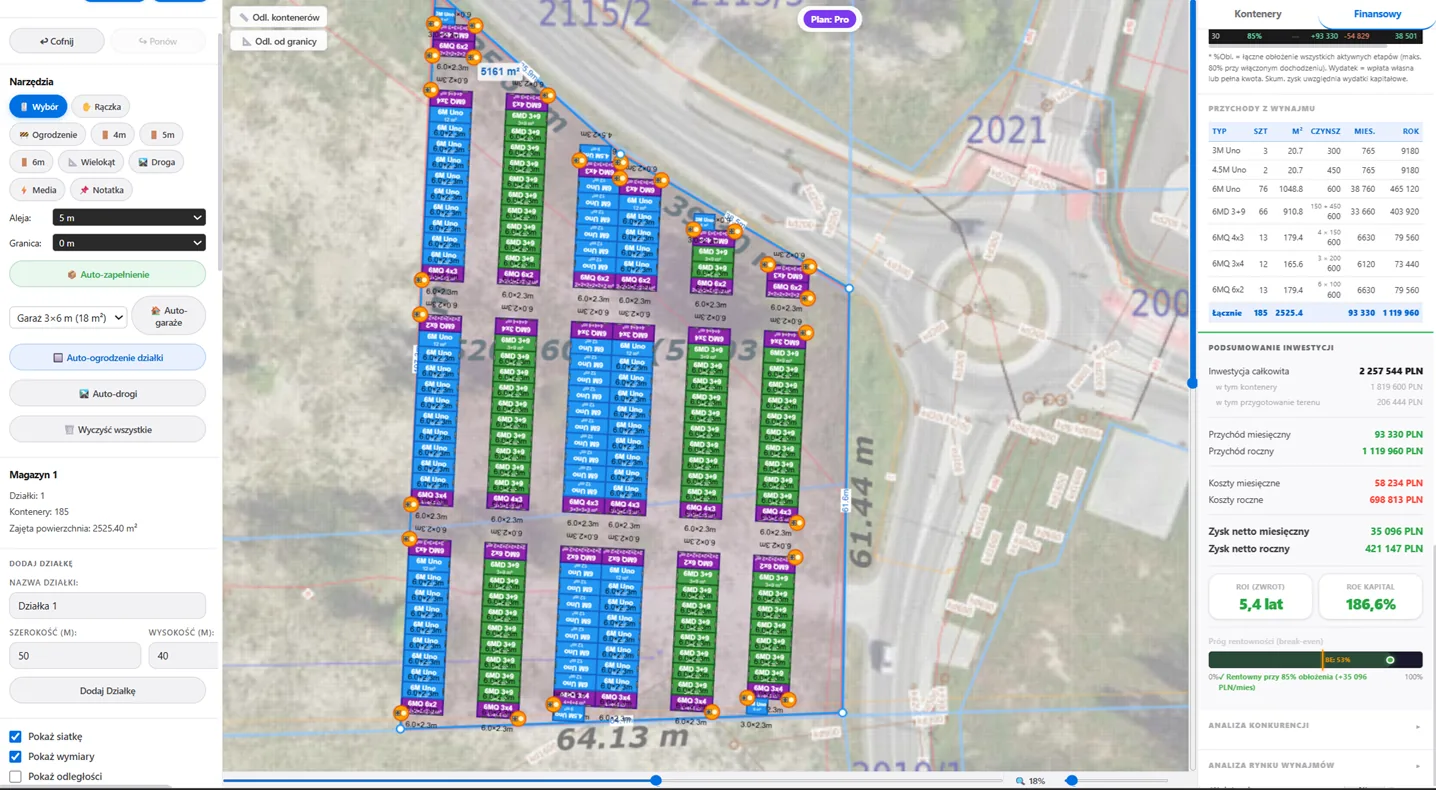Click the break-even progress bar marker

[x=1390, y=660]
